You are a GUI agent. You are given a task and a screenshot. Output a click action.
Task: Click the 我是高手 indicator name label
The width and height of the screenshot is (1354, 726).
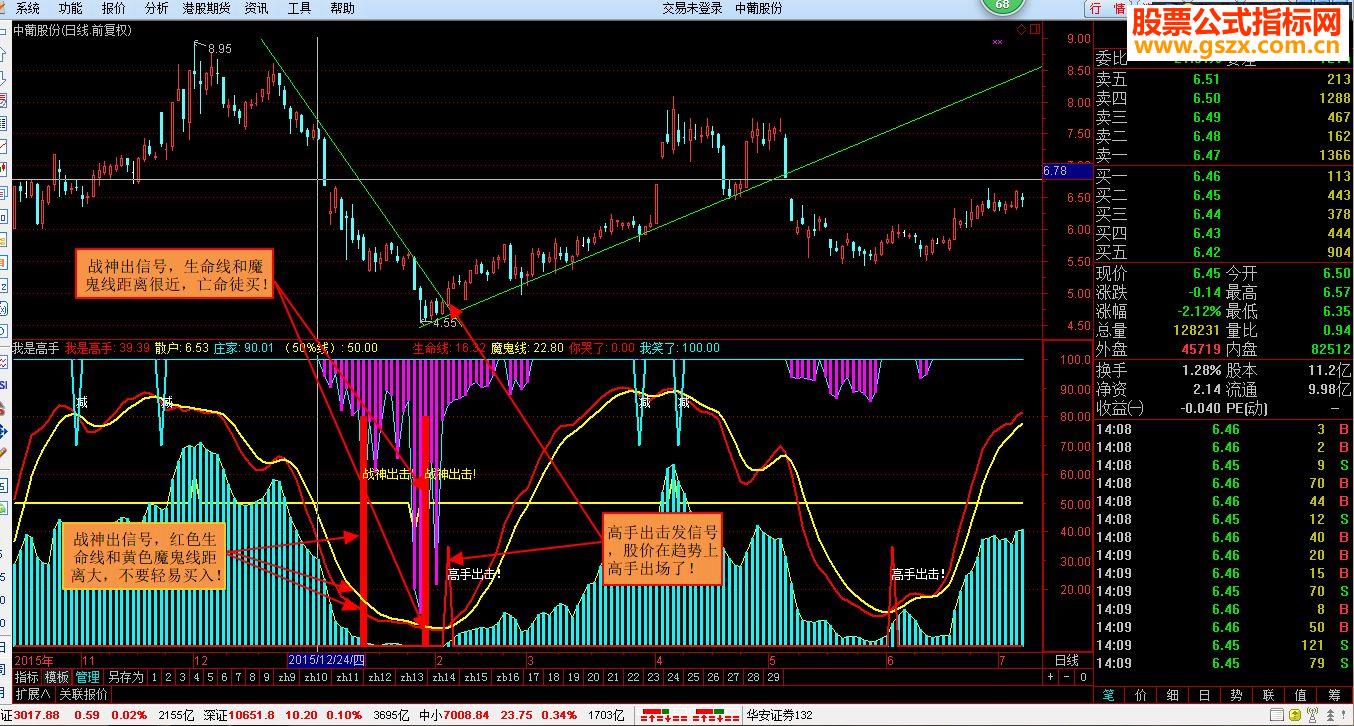coord(36,348)
